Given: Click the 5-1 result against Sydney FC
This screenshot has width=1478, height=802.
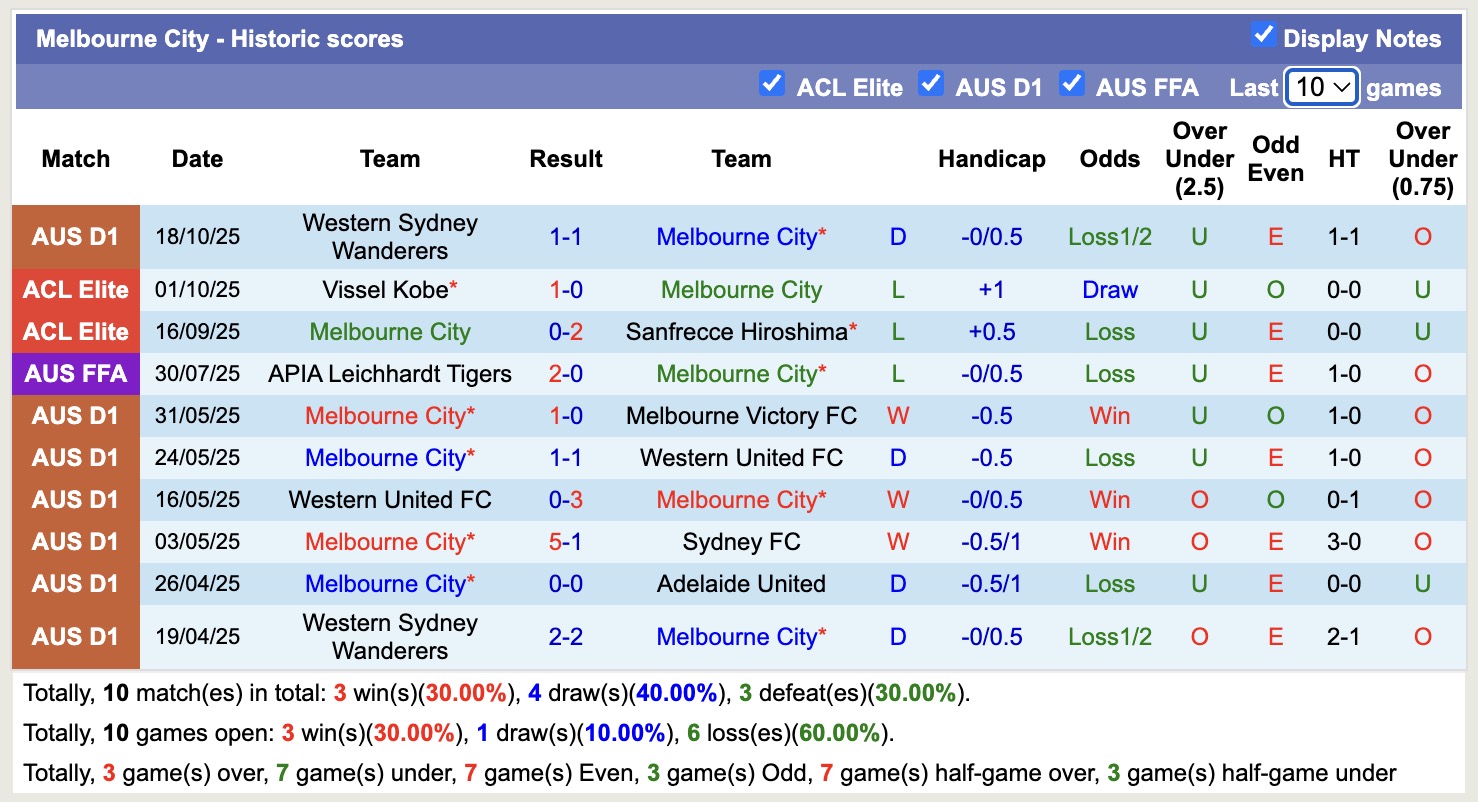Looking at the screenshot, I should coord(566,542).
